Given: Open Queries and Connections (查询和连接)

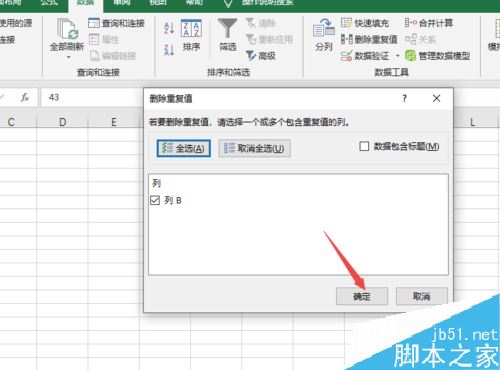Looking at the screenshot, I should pyautogui.click(x=116, y=23).
